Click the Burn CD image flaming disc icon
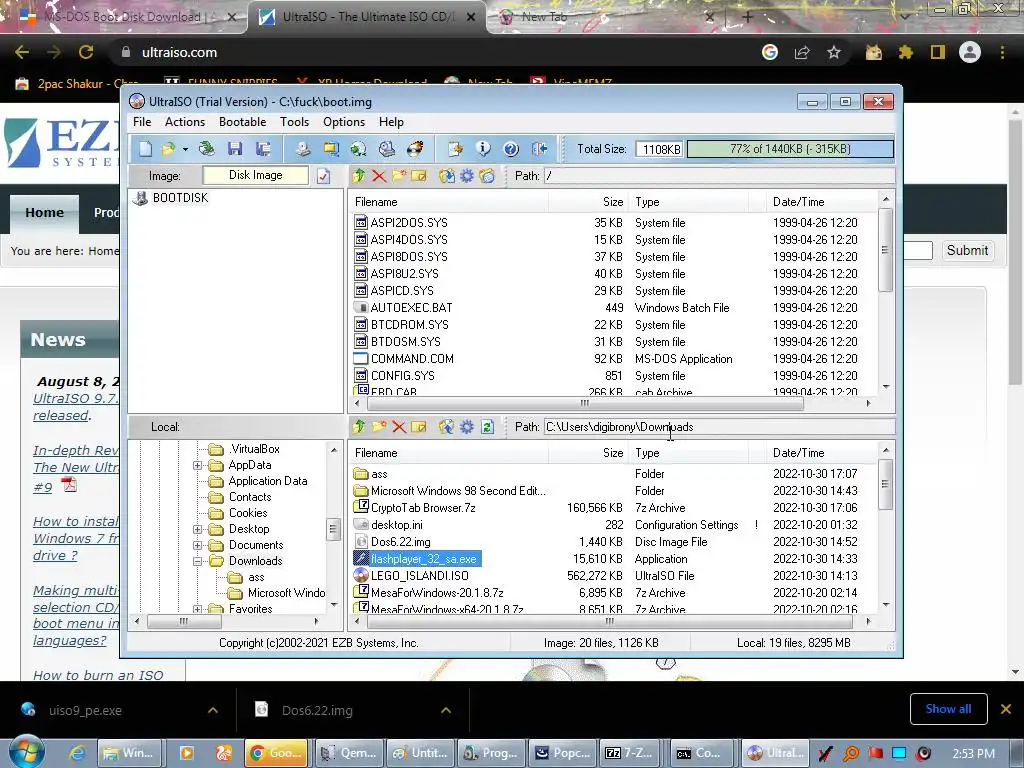Screen dimensions: 1024x768 click(x=415, y=150)
